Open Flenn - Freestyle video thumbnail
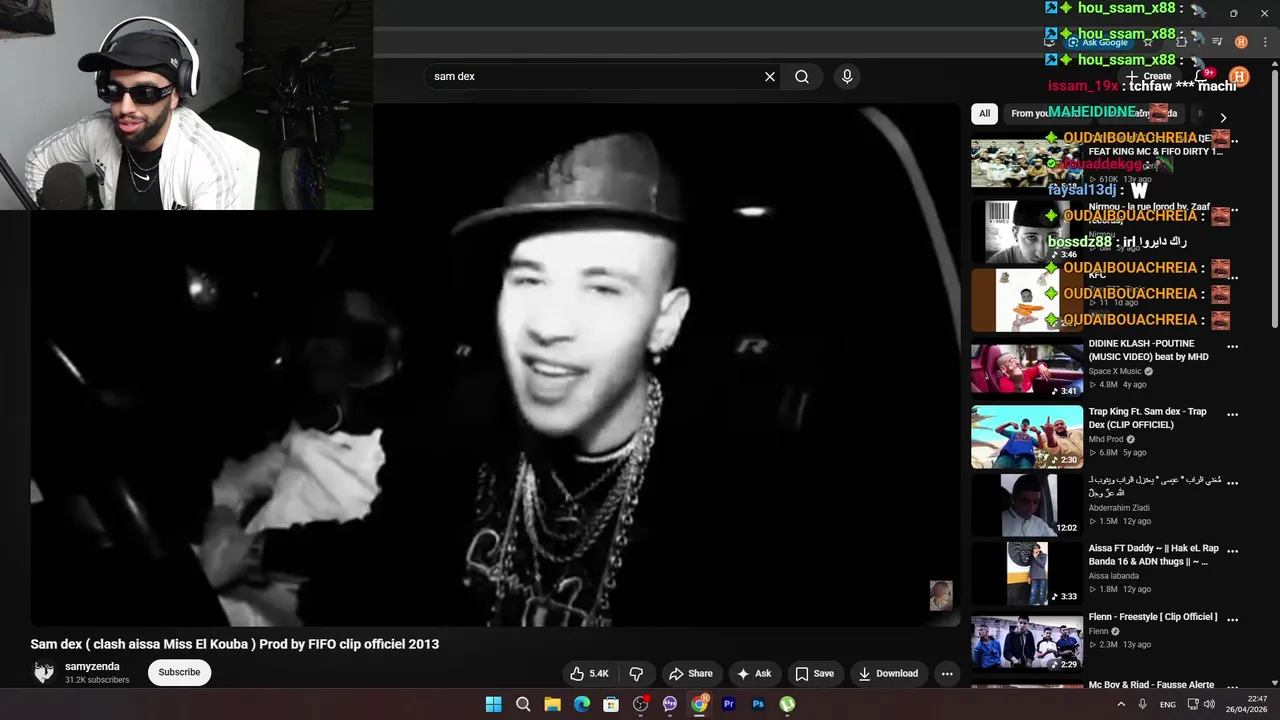Screen dimensions: 1280x720 [1027, 641]
